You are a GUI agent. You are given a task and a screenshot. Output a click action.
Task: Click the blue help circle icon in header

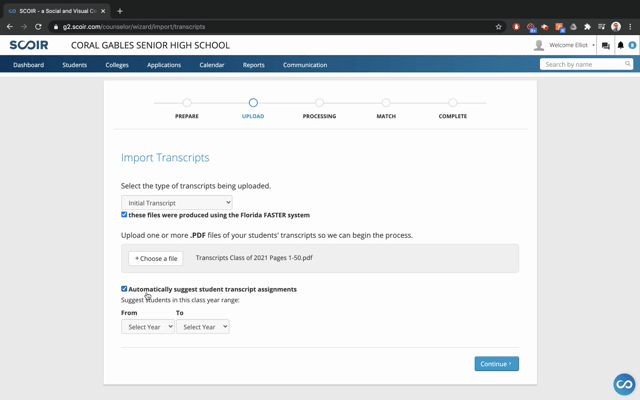[x=632, y=45]
